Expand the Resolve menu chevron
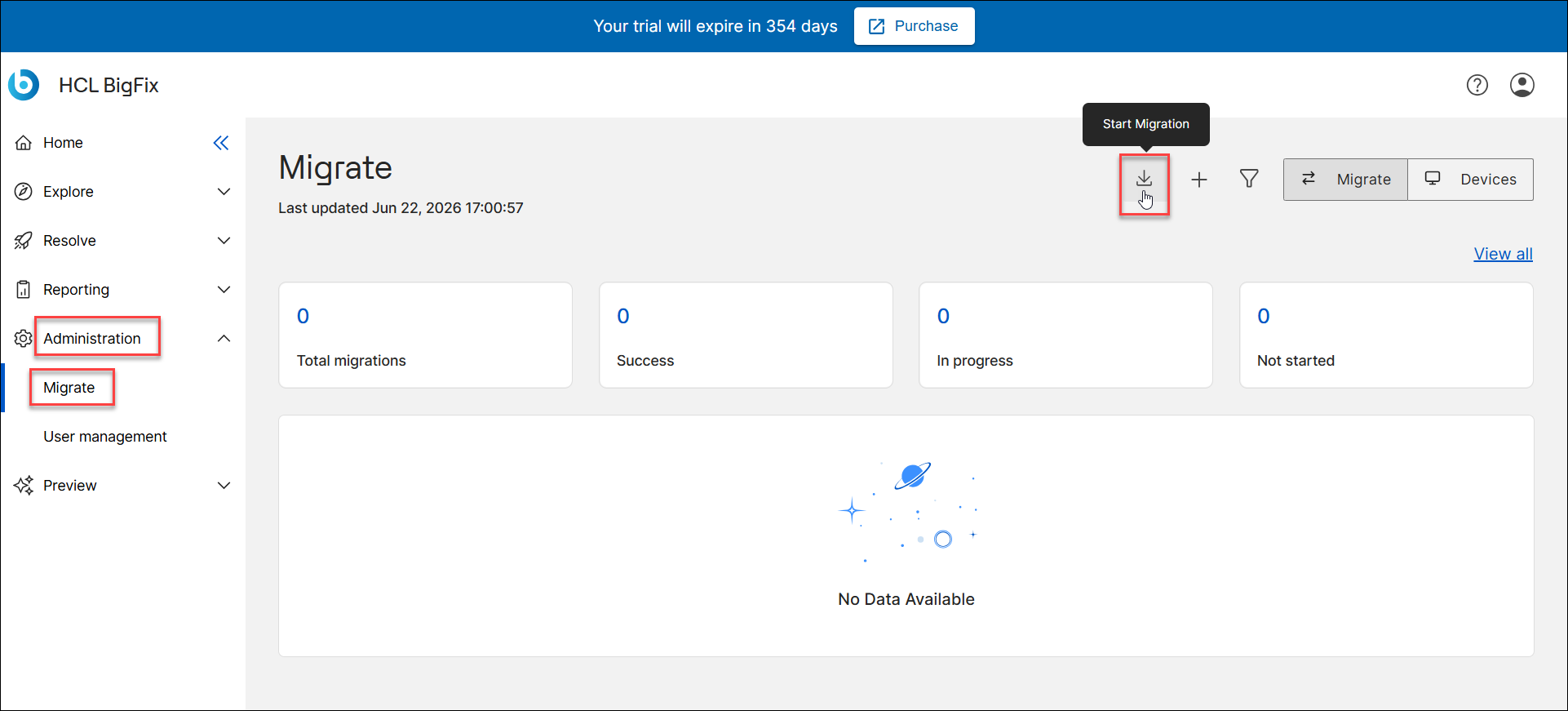 coord(224,241)
